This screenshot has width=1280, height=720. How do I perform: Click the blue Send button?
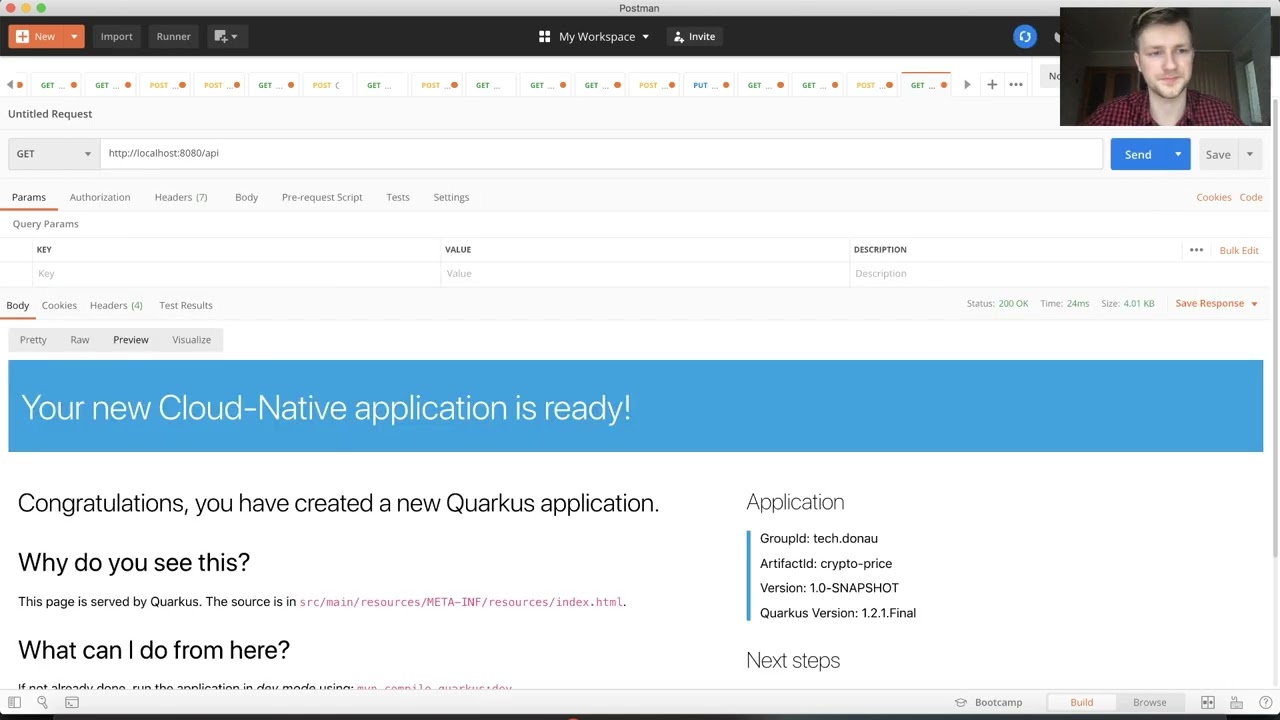pos(1138,154)
